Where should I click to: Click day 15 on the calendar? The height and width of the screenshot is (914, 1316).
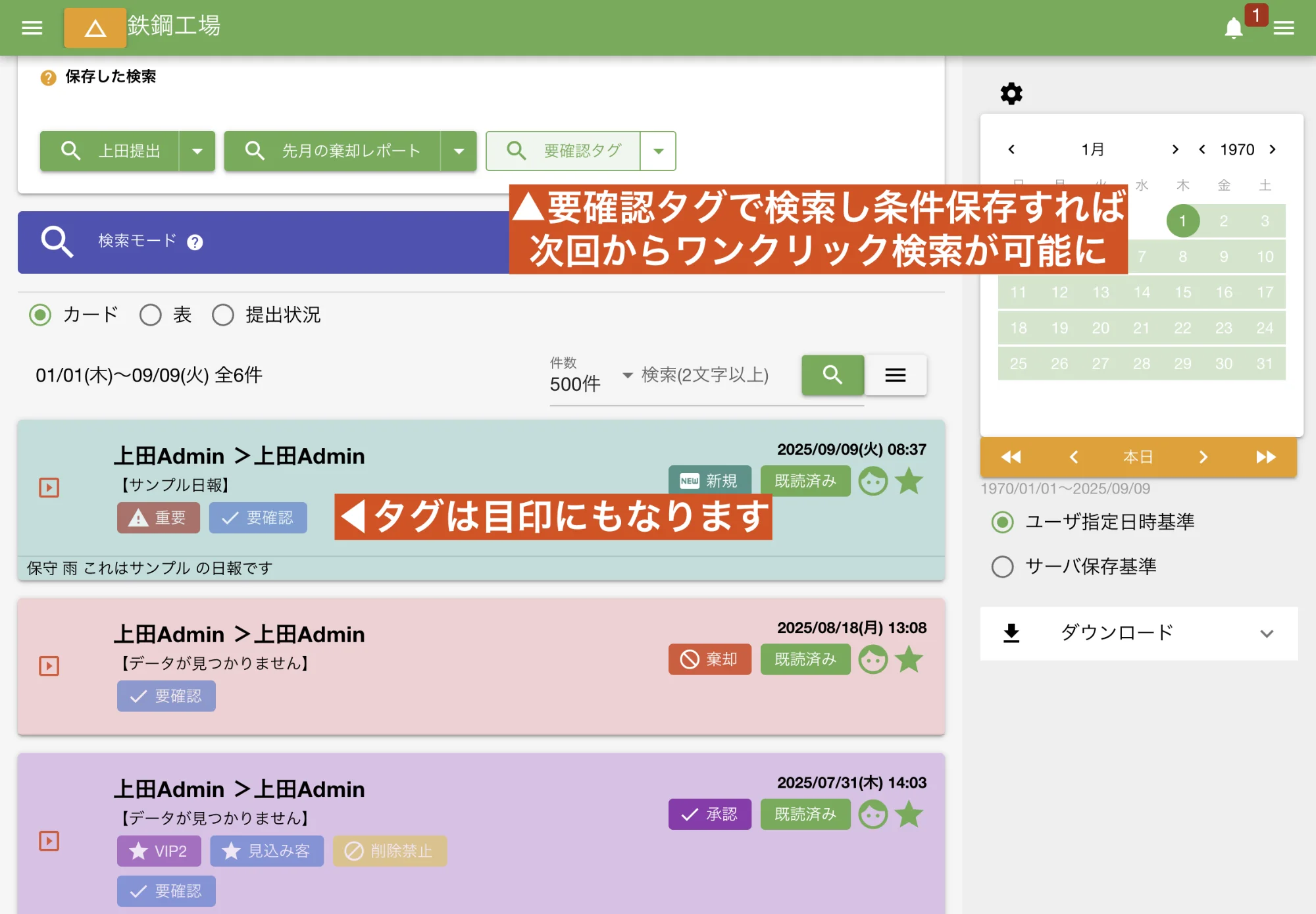[x=1182, y=292]
